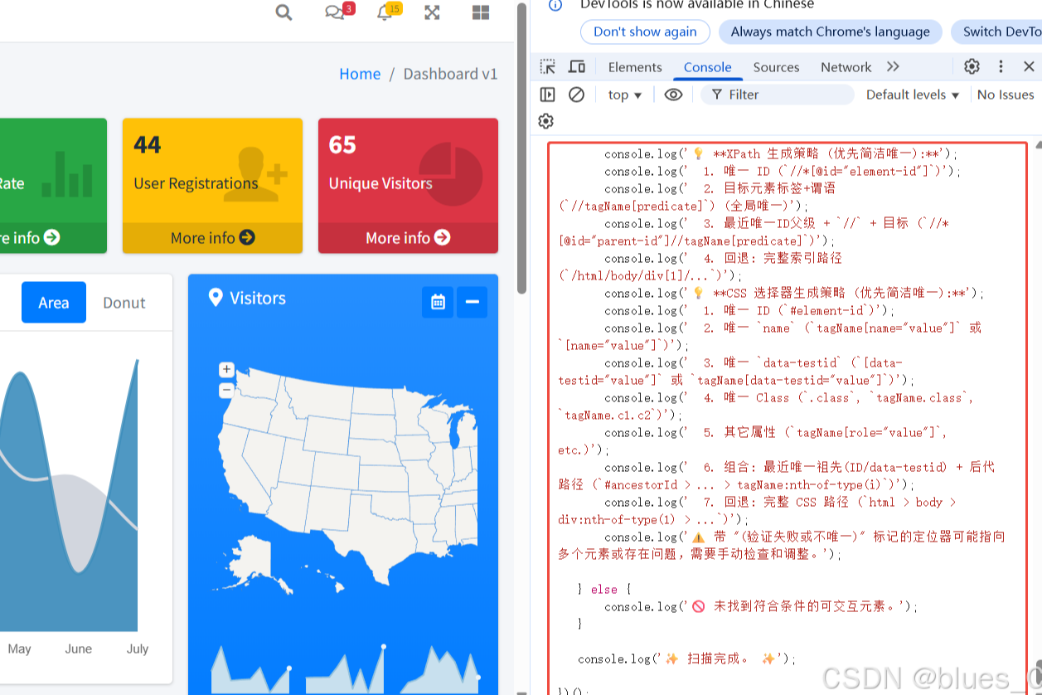Close the DevTools panel
Viewport: 1042px width, 695px height.
[x=1029, y=66]
